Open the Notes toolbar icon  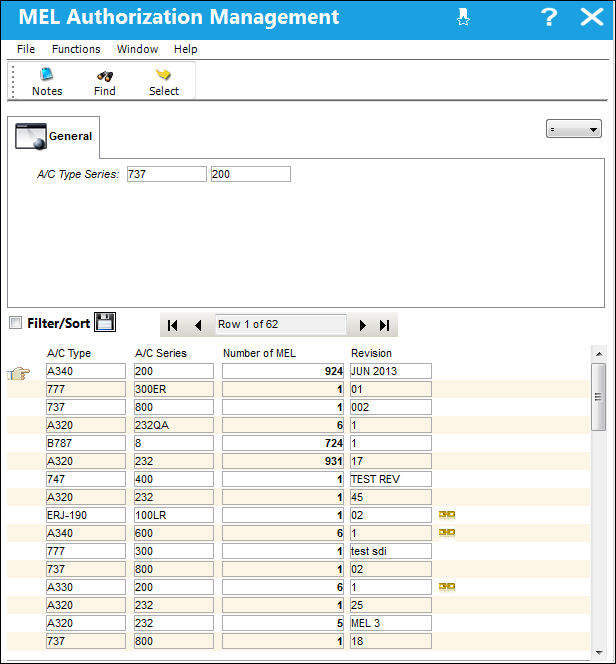coord(47,82)
